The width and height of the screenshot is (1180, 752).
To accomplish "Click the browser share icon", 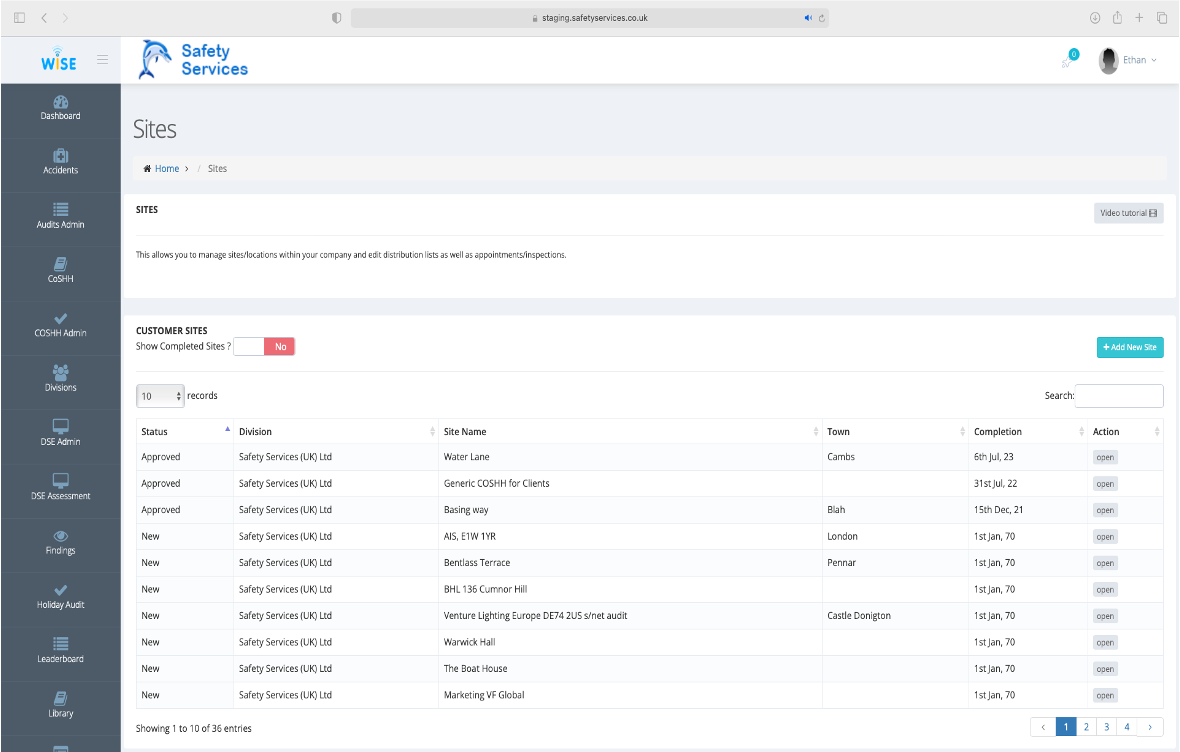I will coord(1118,17).
